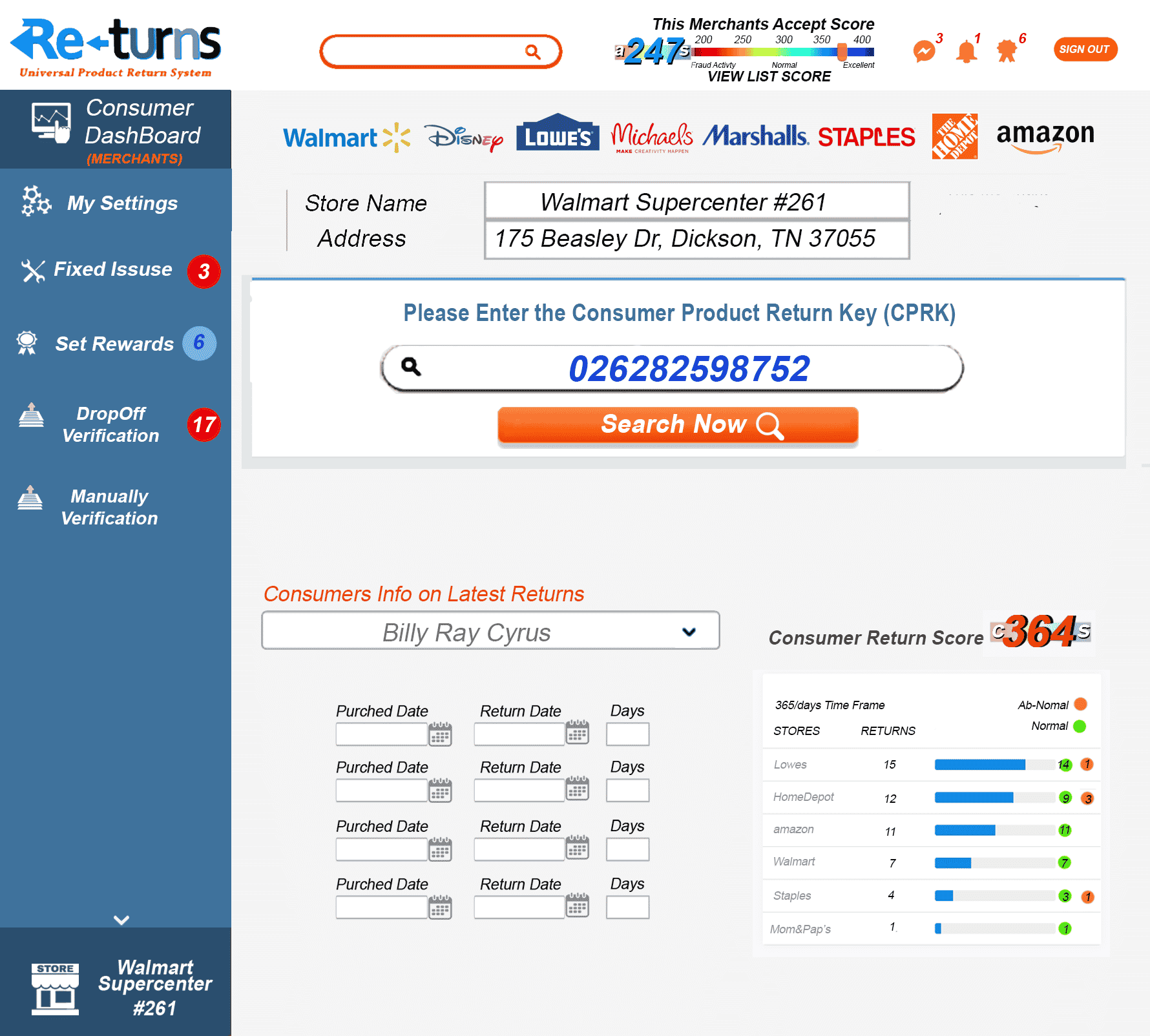1150x1036 pixels.
Task: Open calendar for second Purched Date
Action: (440, 790)
